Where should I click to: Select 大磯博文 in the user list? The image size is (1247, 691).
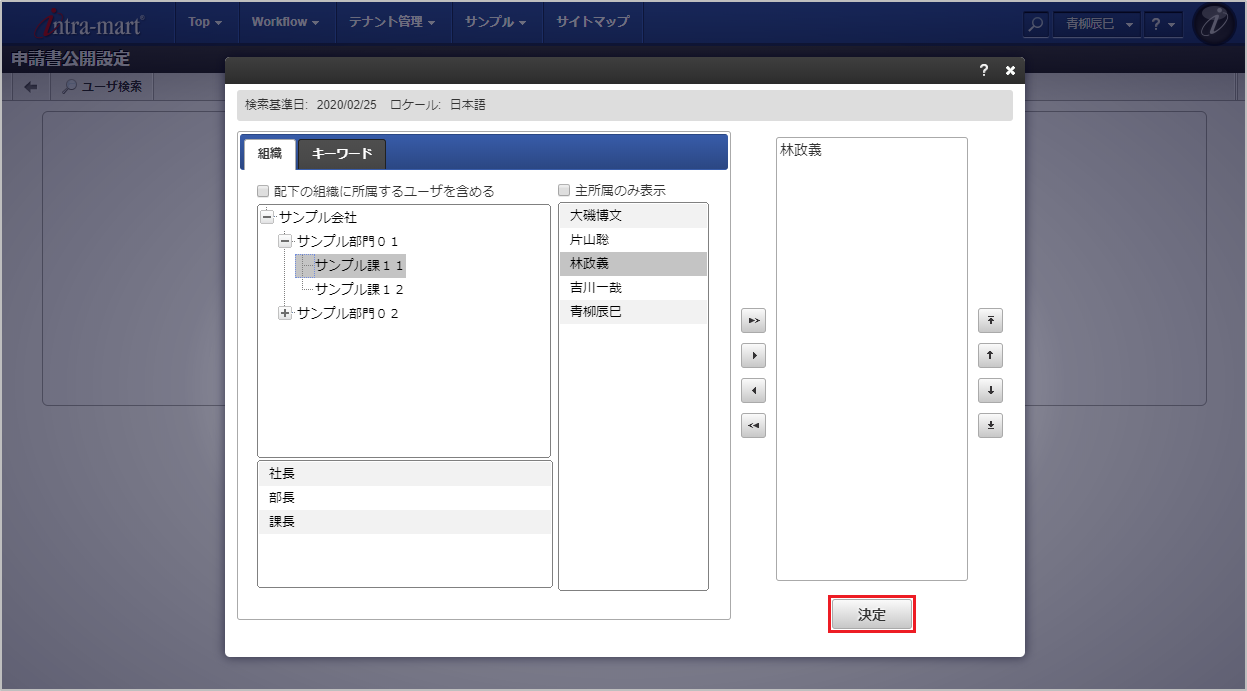click(633, 215)
